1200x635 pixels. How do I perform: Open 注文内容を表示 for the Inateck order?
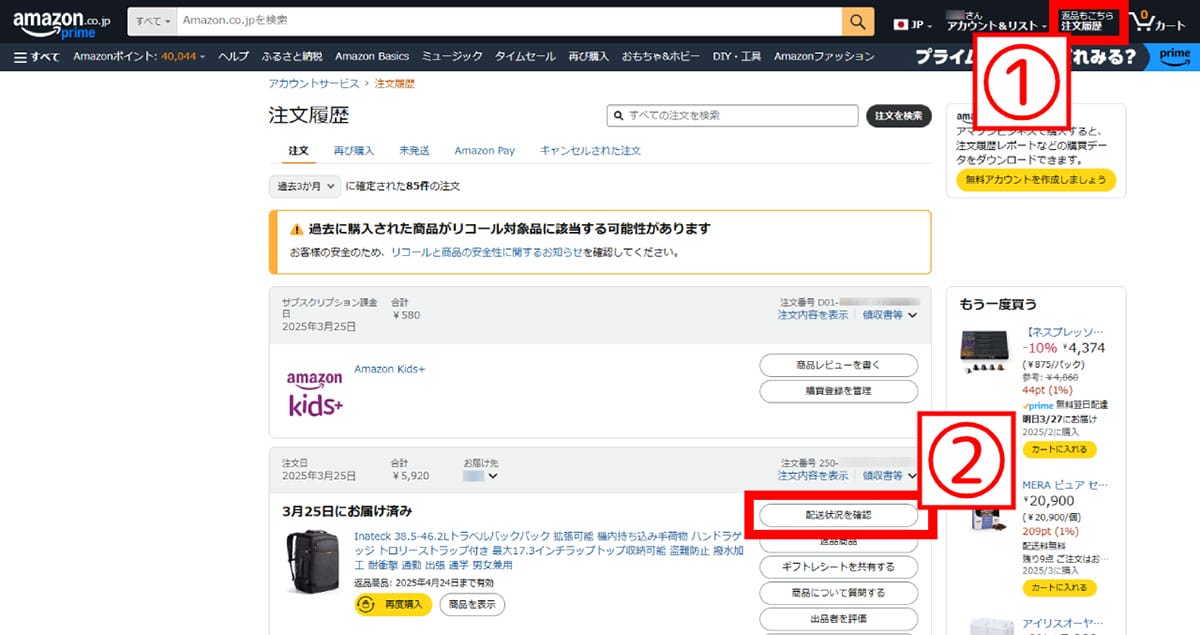point(813,476)
